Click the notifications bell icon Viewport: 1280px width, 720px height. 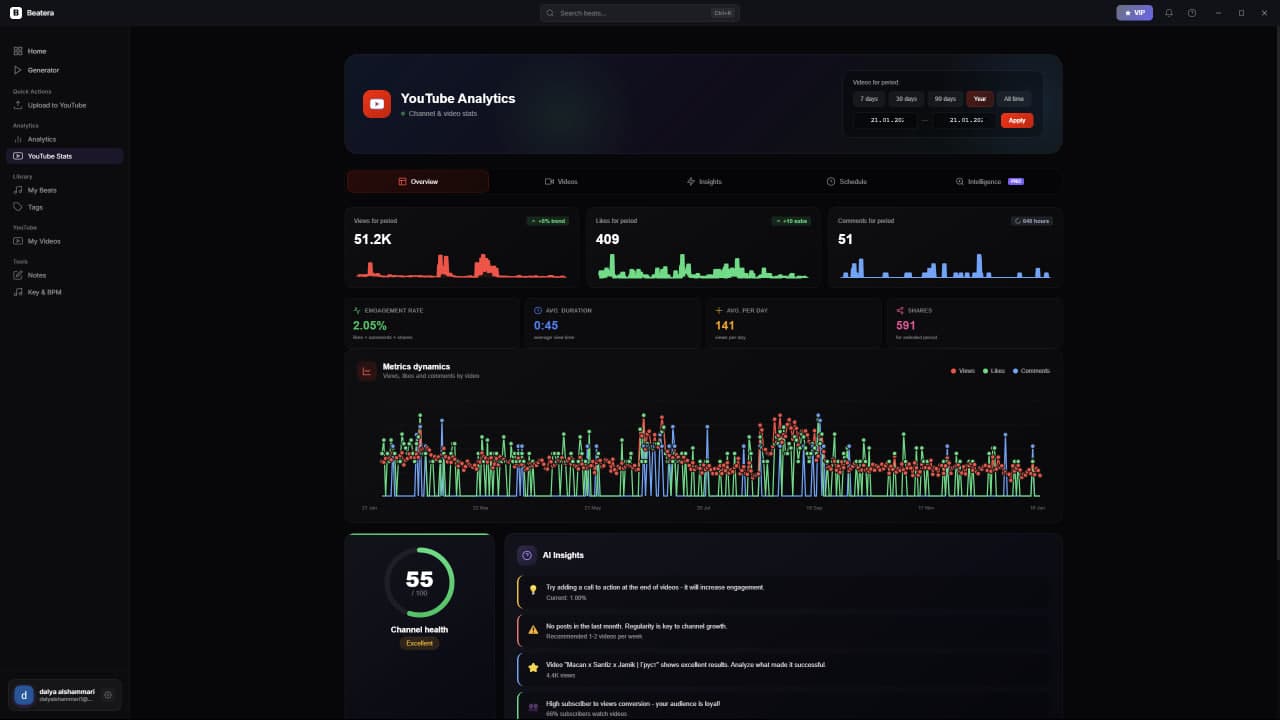pyautogui.click(x=1168, y=13)
